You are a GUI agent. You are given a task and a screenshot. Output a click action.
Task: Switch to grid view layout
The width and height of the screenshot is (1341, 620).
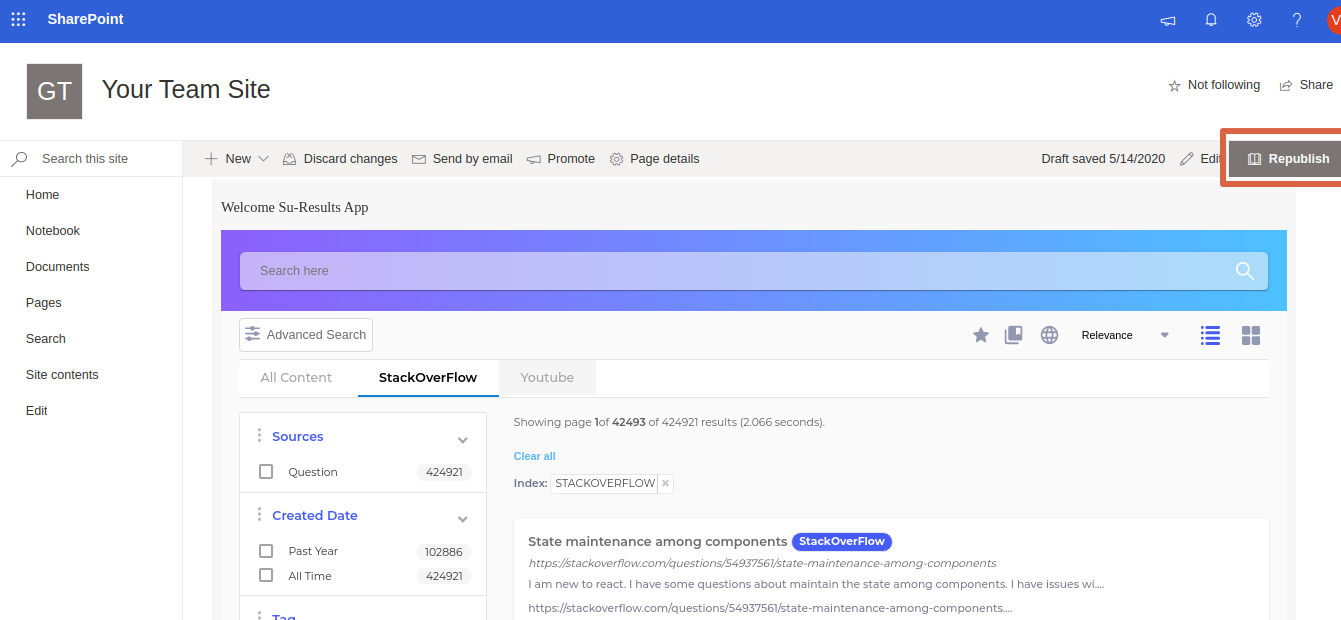(x=1251, y=335)
